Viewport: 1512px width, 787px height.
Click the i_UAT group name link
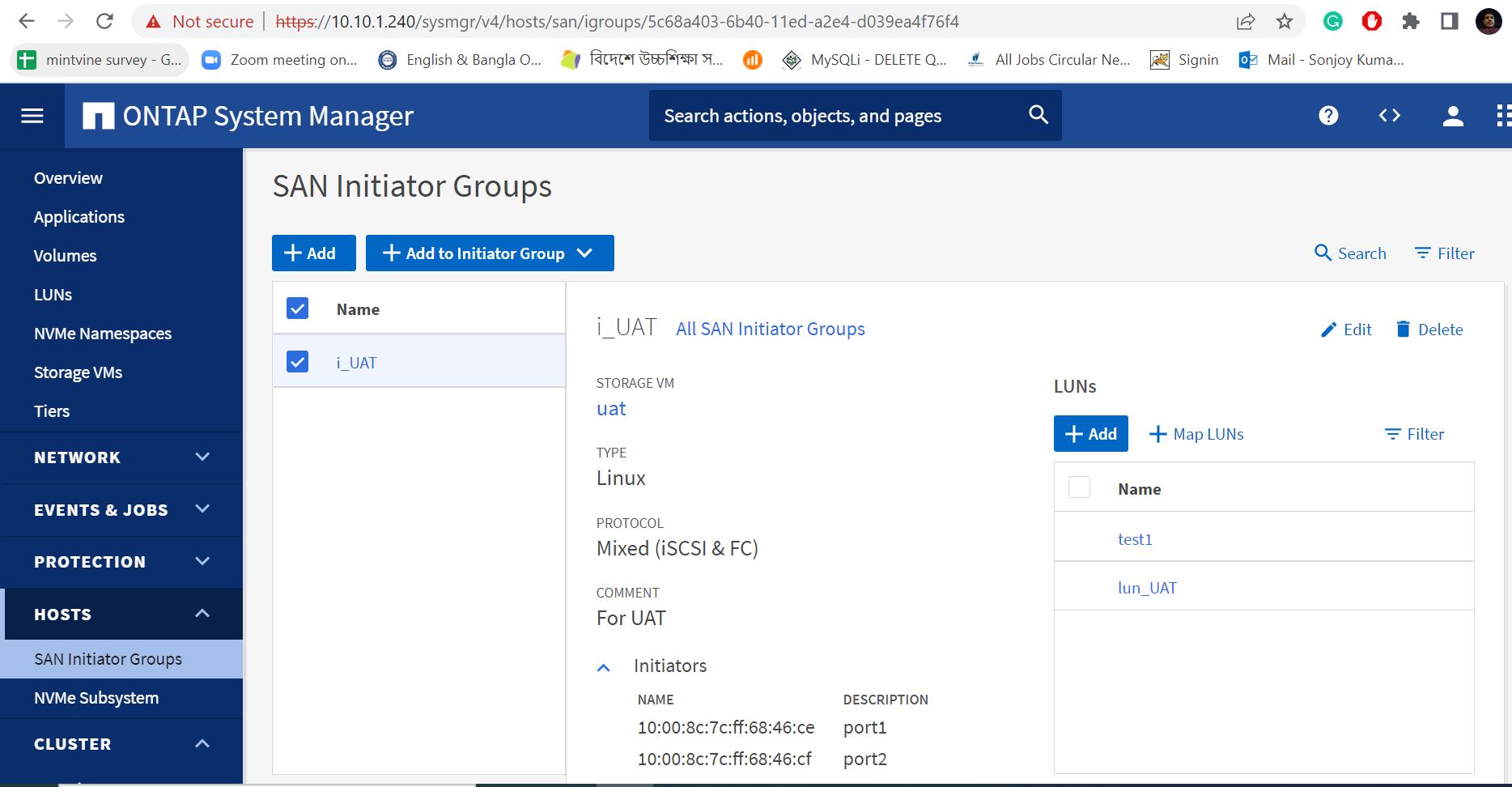tap(357, 363)
